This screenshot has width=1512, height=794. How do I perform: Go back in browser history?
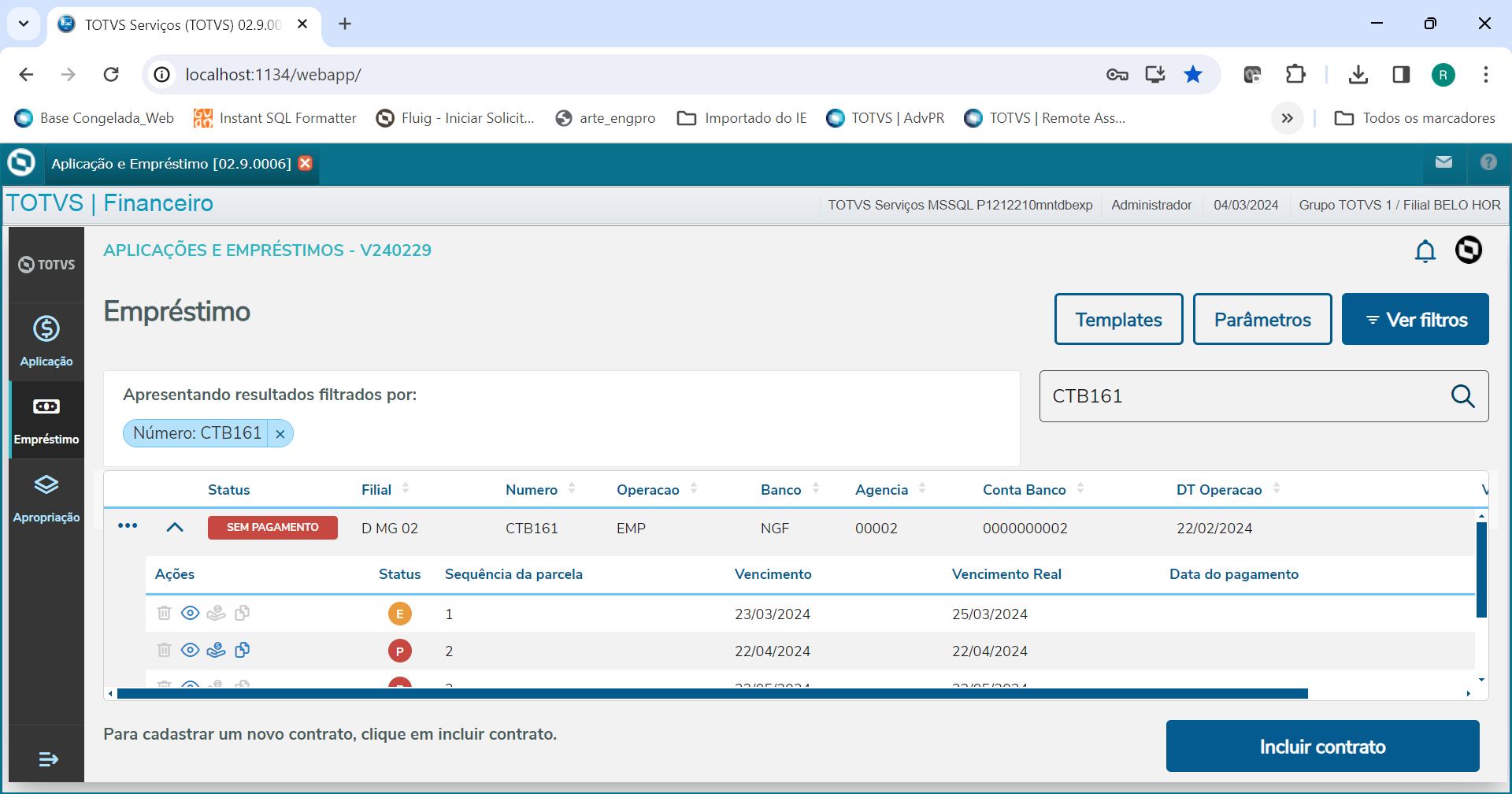26,75
